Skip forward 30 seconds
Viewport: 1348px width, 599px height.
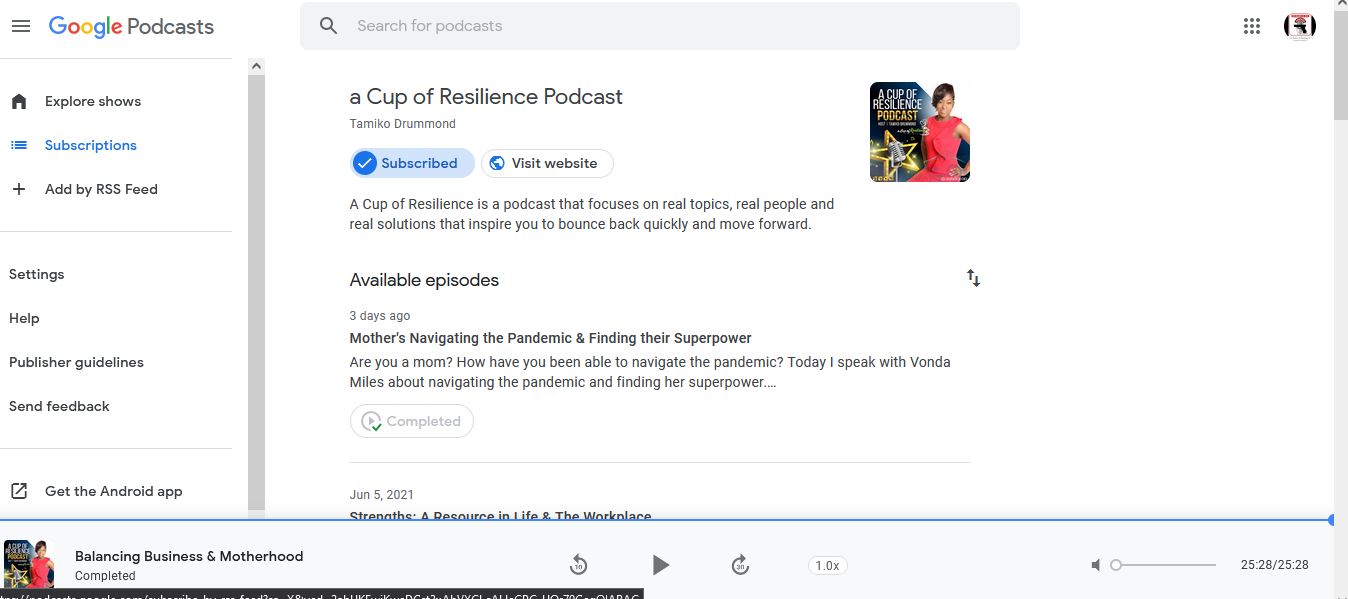tap(740, 565)
